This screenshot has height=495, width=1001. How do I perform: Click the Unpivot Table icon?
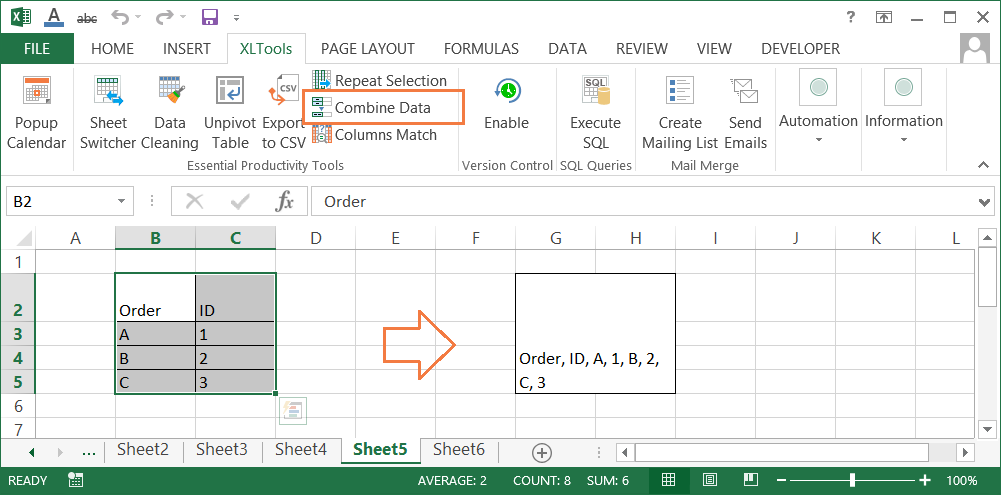(231, 112)
